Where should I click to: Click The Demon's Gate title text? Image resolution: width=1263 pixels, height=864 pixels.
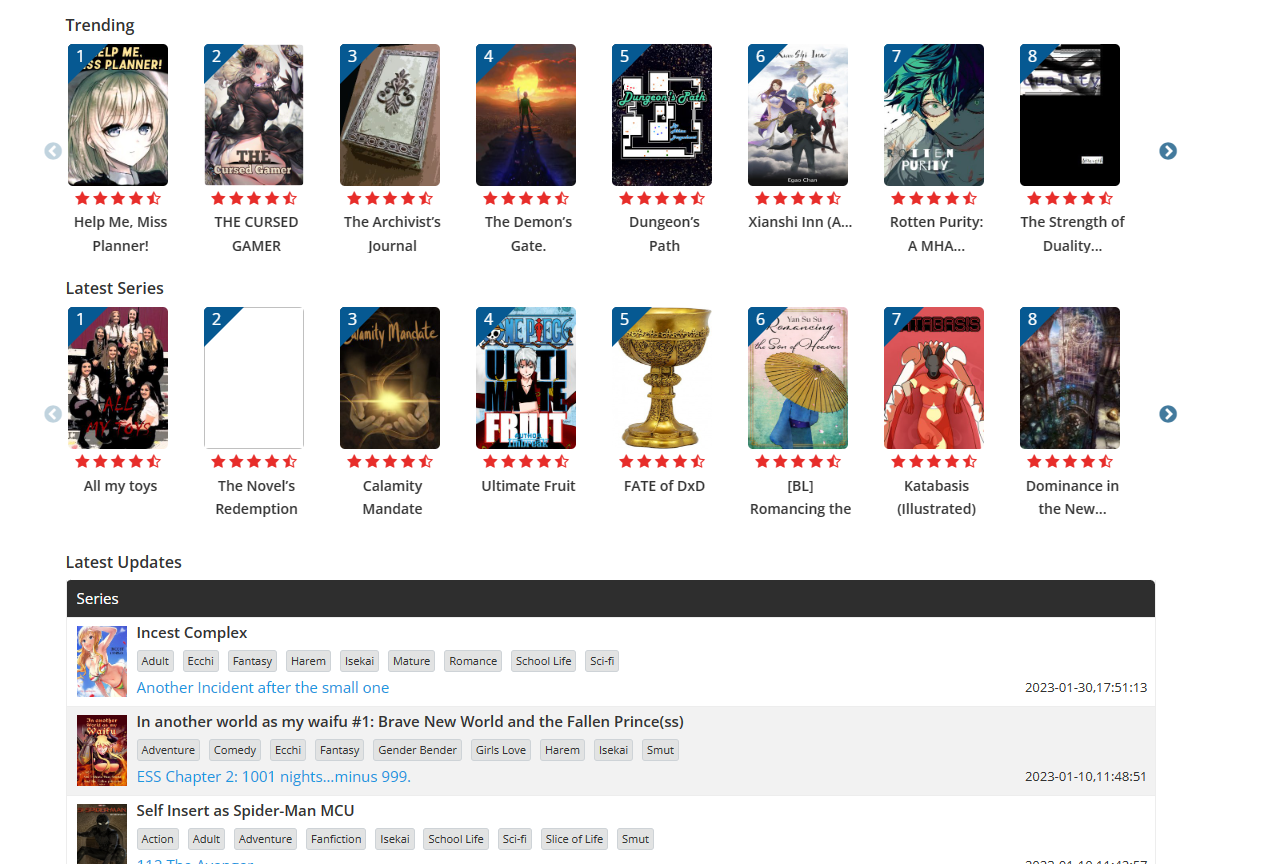click(528, 234)
